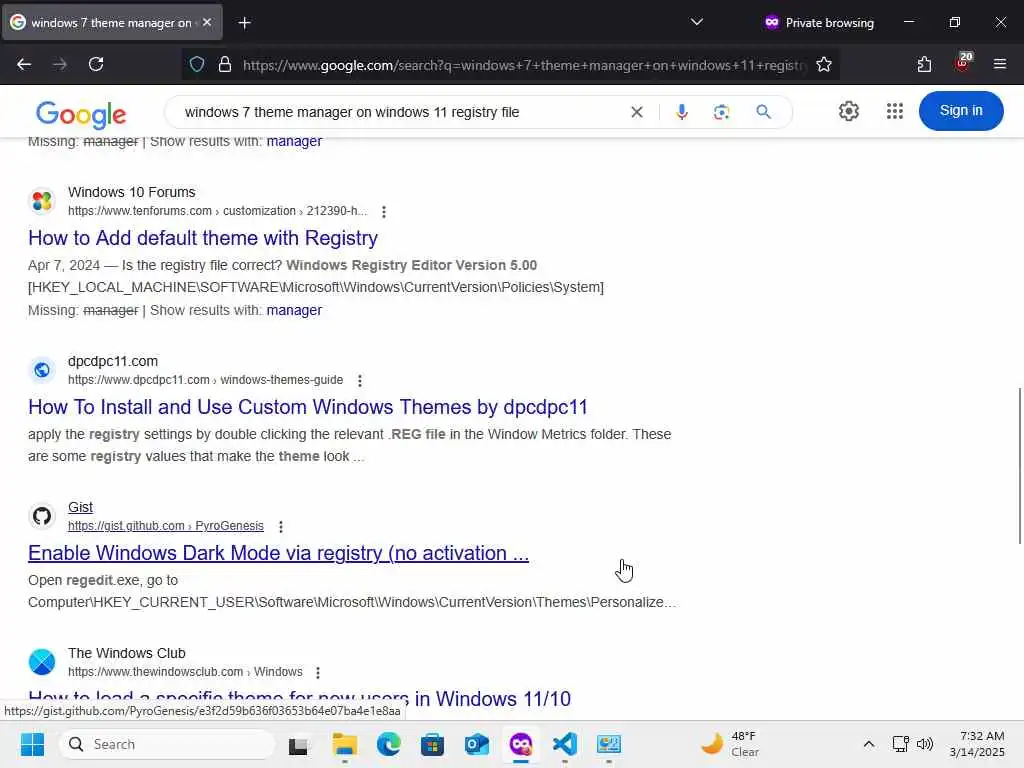Switch to Firefox private window on taskbar
The width and height of the screenshot is (1024, 768).
(520, 744)
